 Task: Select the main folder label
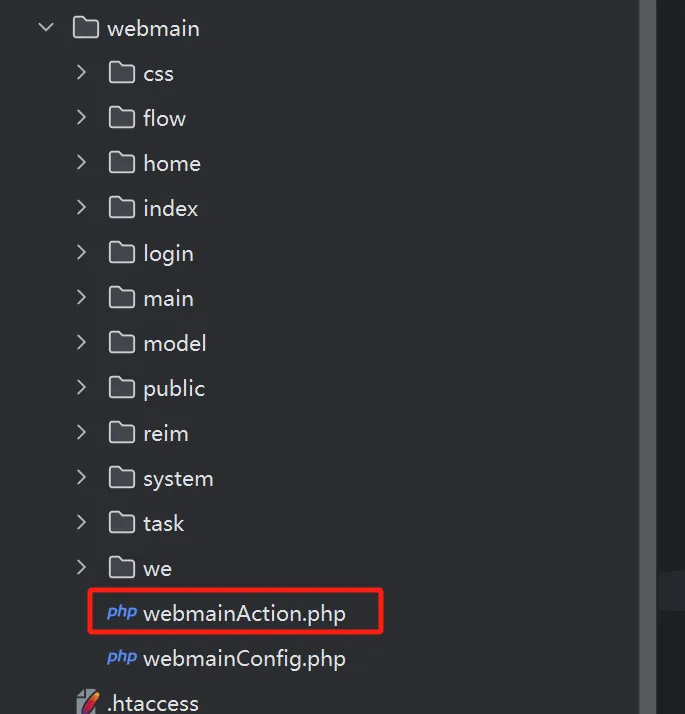pyautogui.click(x=168, y=298)
